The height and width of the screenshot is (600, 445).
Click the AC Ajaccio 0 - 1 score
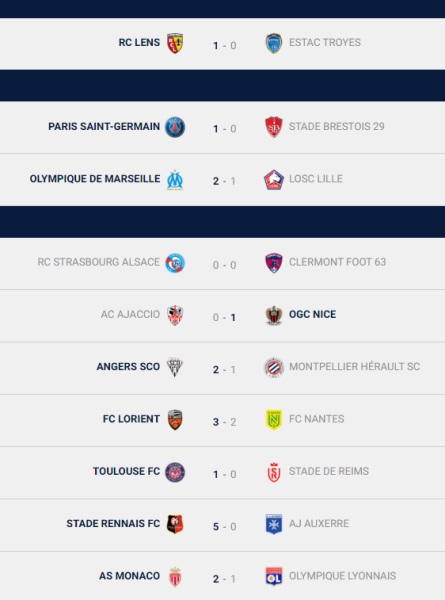[225, 318]
